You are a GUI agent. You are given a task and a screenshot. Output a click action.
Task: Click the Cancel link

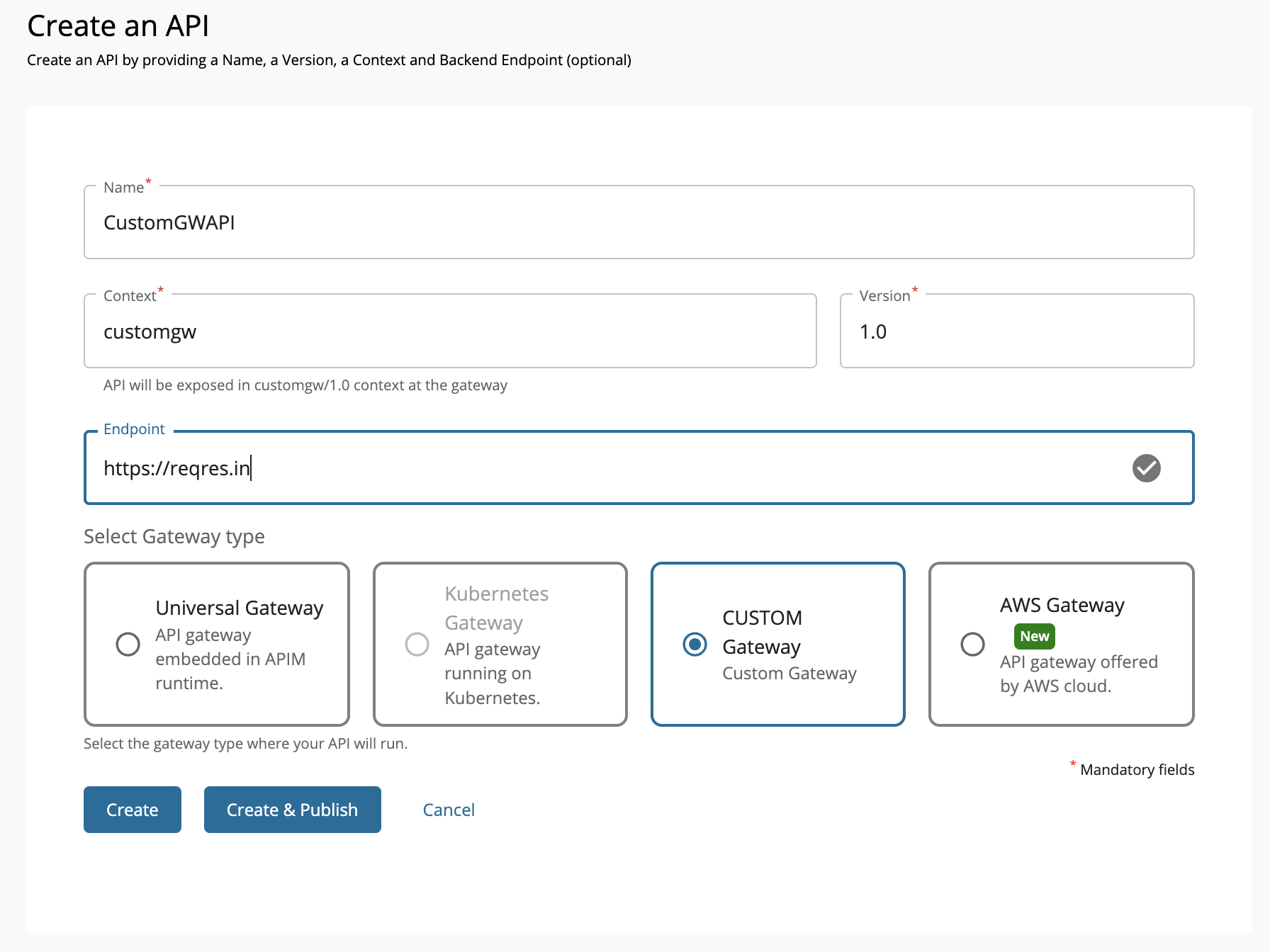449,810
